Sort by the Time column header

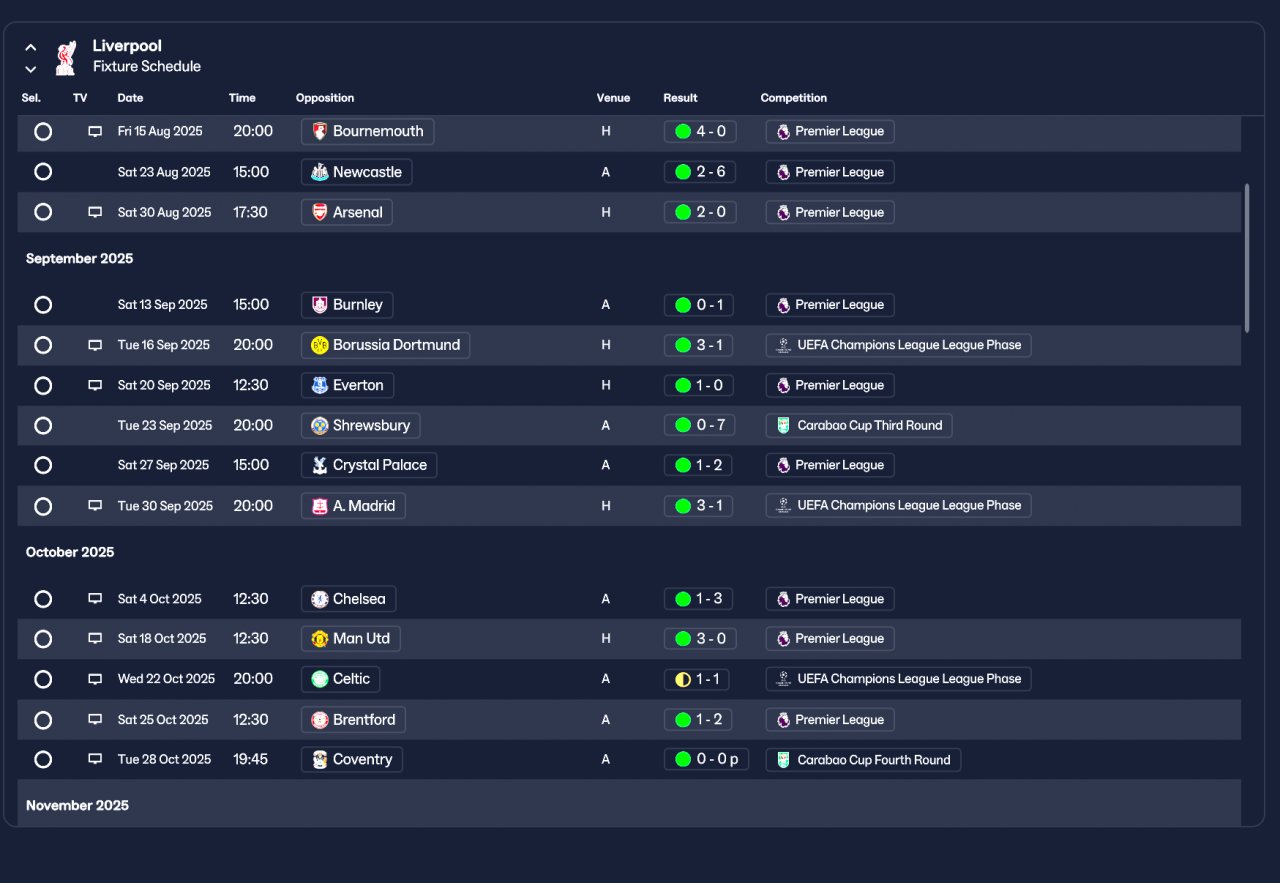click(x=242, y=98)
